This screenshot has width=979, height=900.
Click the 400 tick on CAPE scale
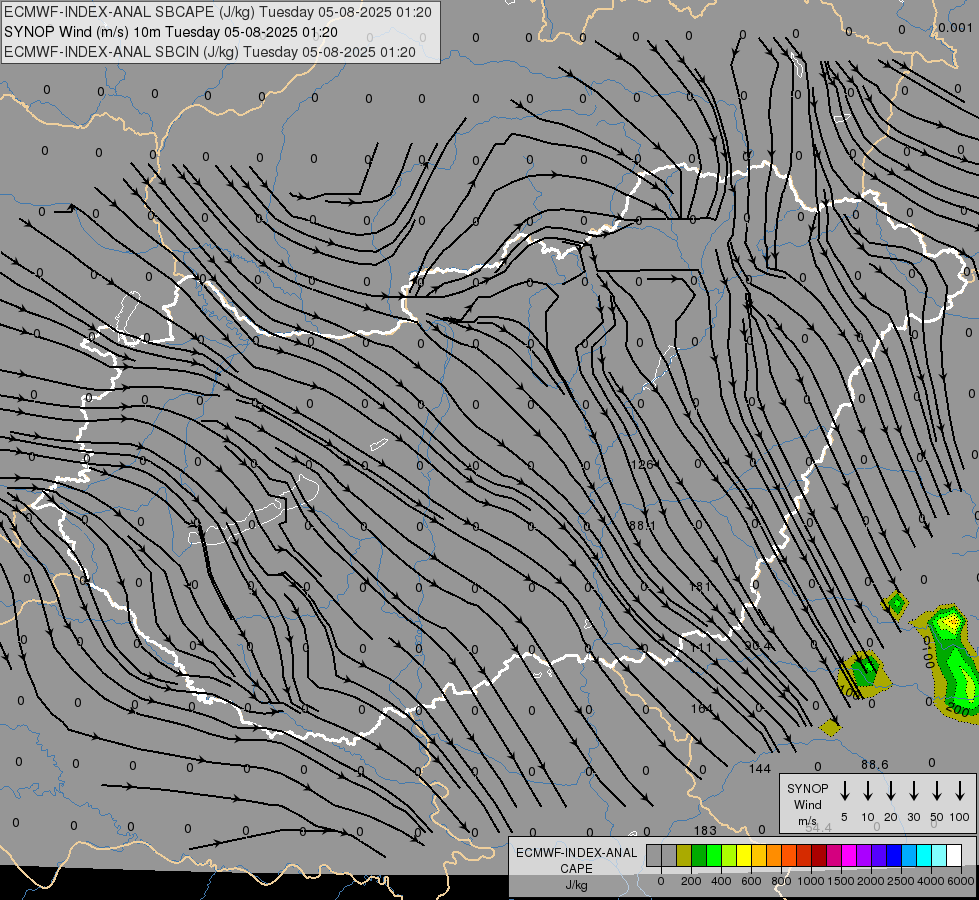721,881
